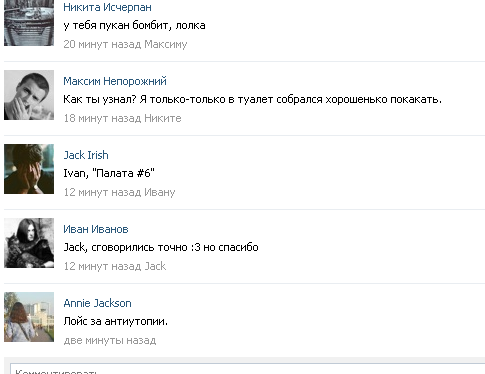Click the '20 минут назад' timestamp
The height and width of the screenshot is (374, 485).
point(102,44)
